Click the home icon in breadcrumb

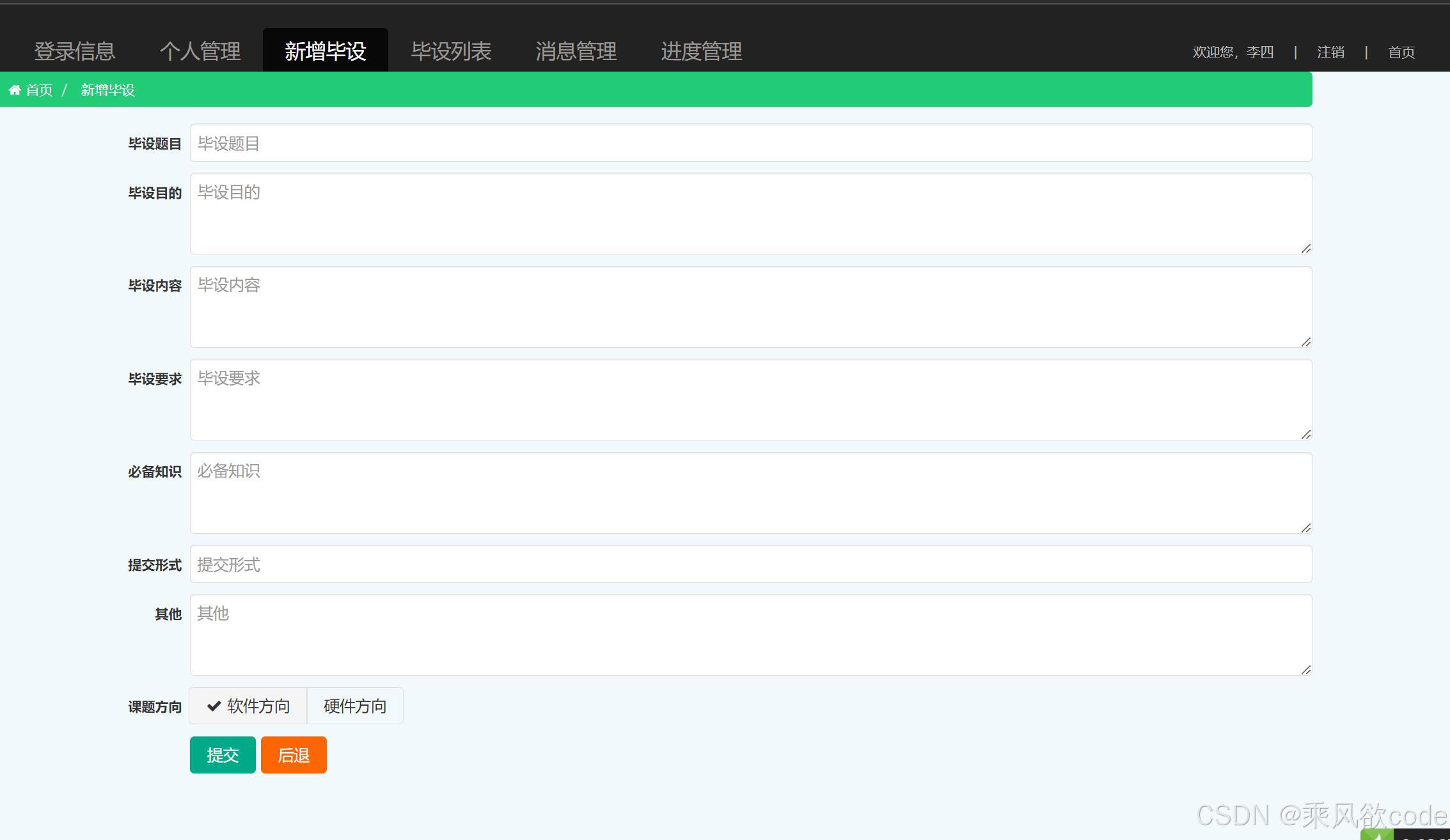pyautogui.click(x=15, y=90)
